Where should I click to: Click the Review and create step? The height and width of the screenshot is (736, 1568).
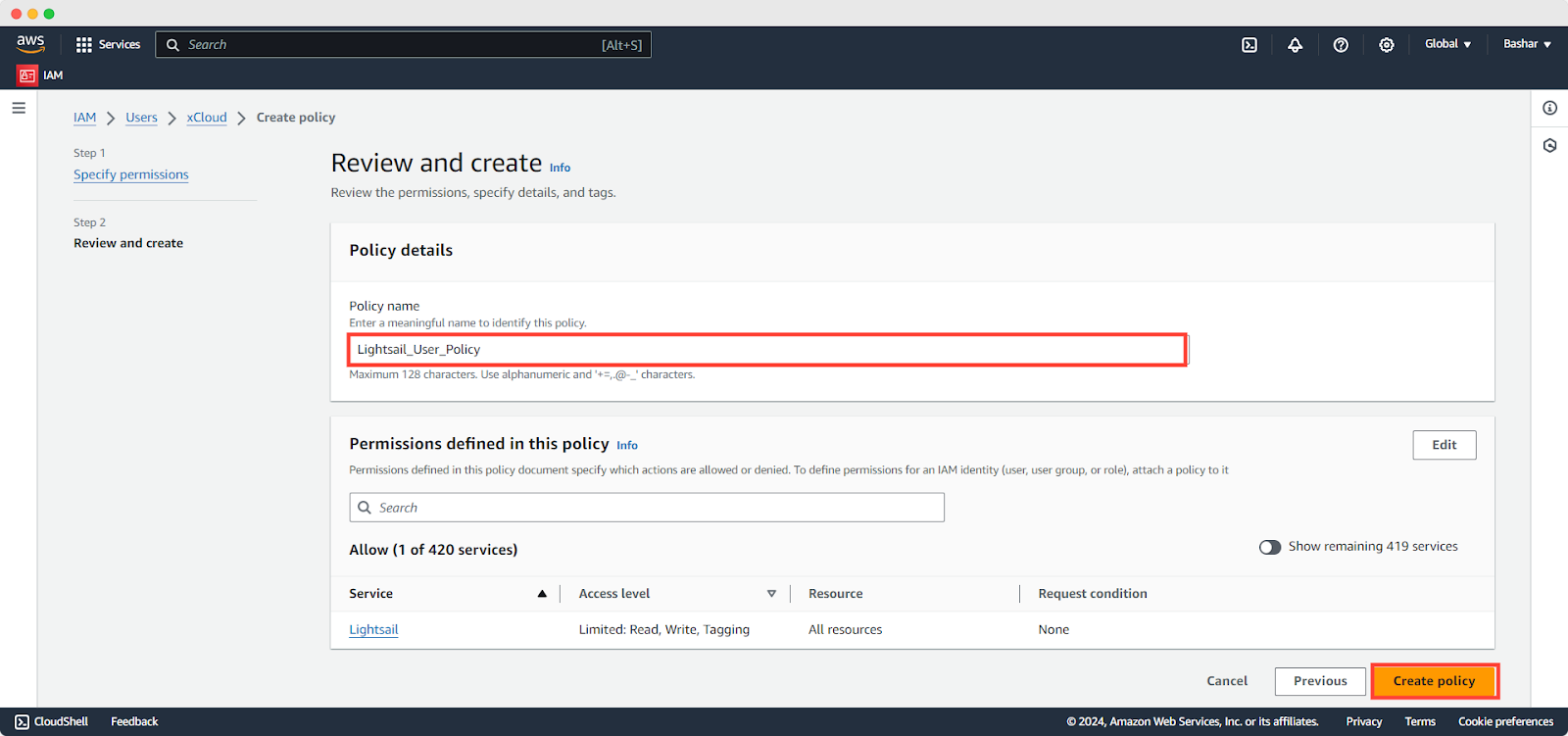pos(128,243)
